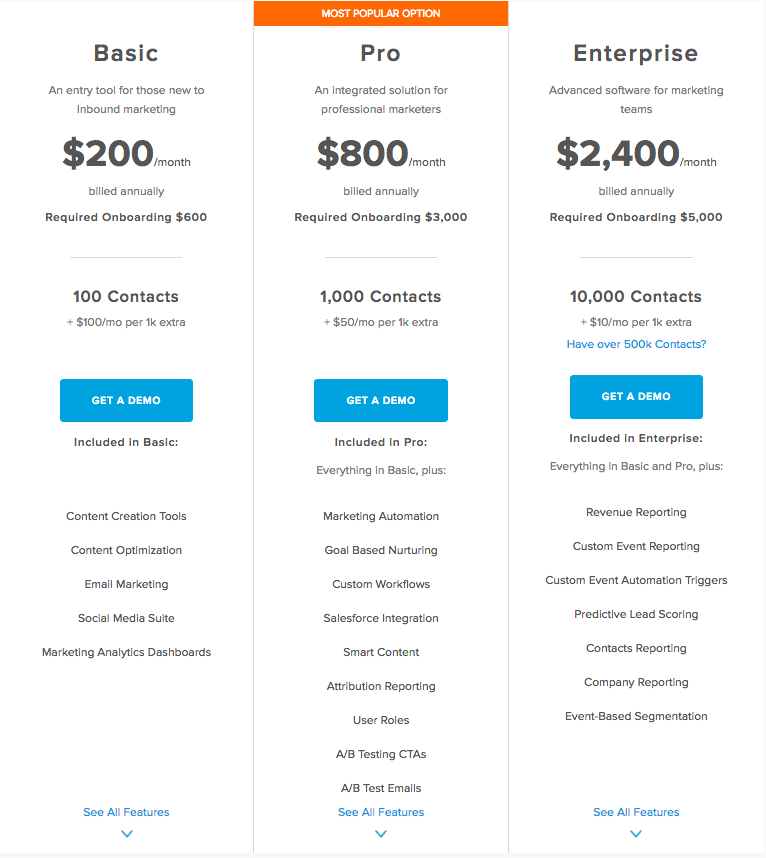Click "See All Features" under Basic
The width and height of the screenshot is (766, 858).
(126, 812)
